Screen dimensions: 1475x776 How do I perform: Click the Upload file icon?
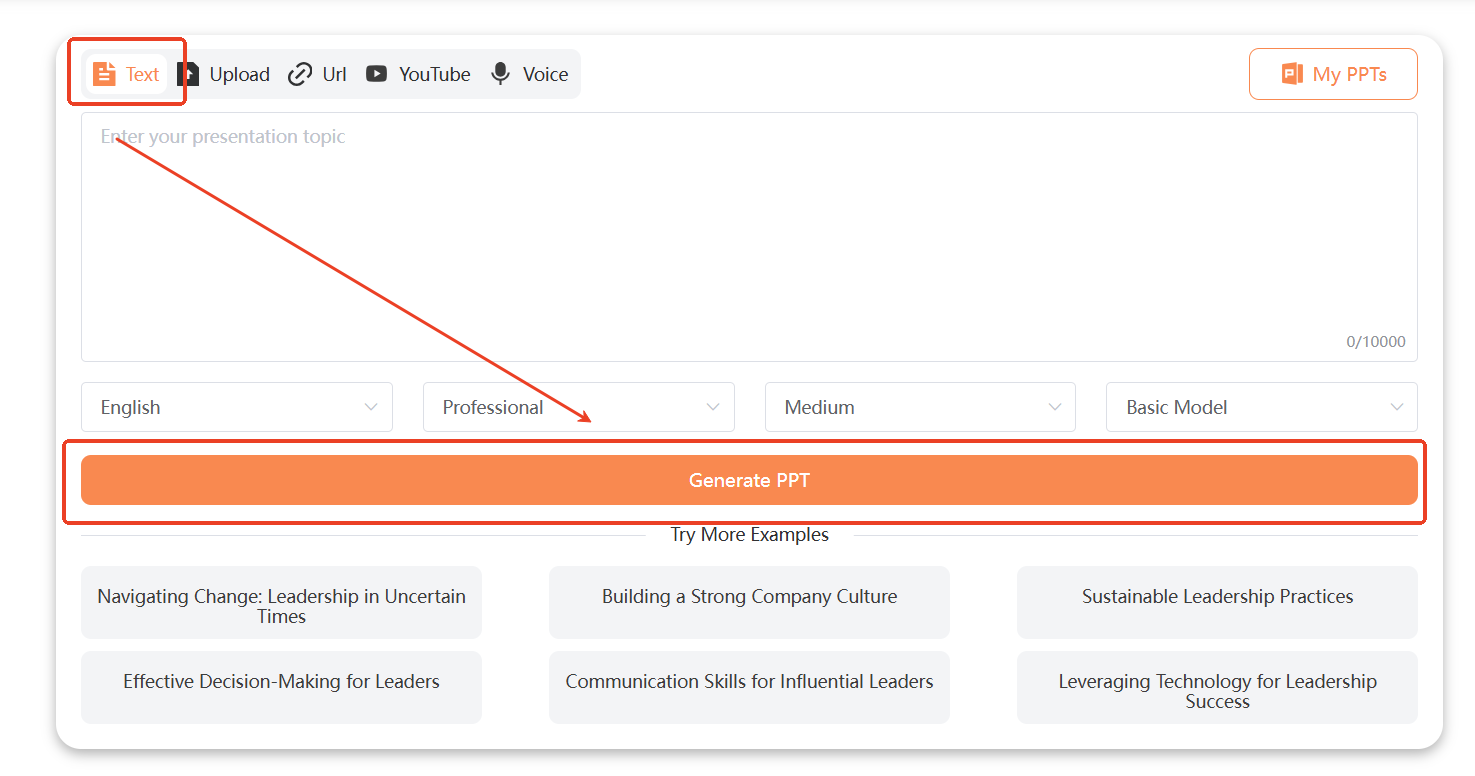[188, 74]
